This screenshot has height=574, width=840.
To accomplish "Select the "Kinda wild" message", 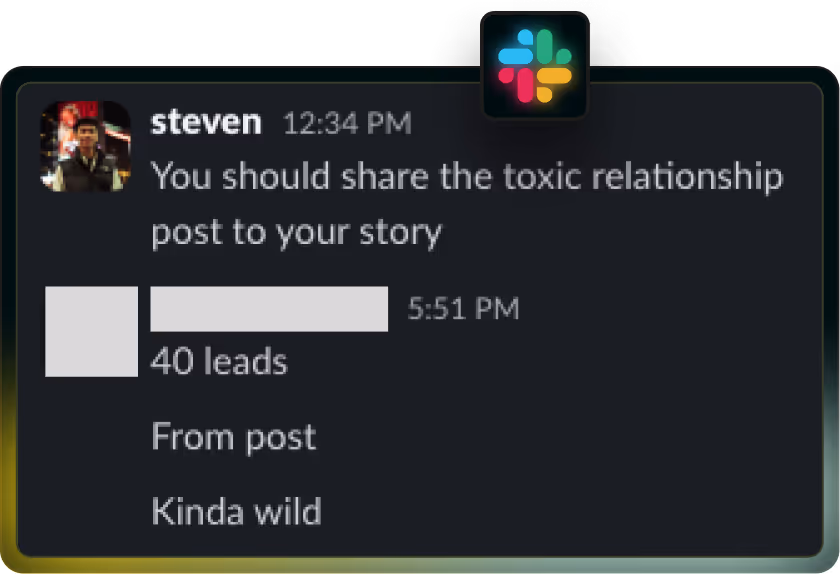I will click(236, 511).
